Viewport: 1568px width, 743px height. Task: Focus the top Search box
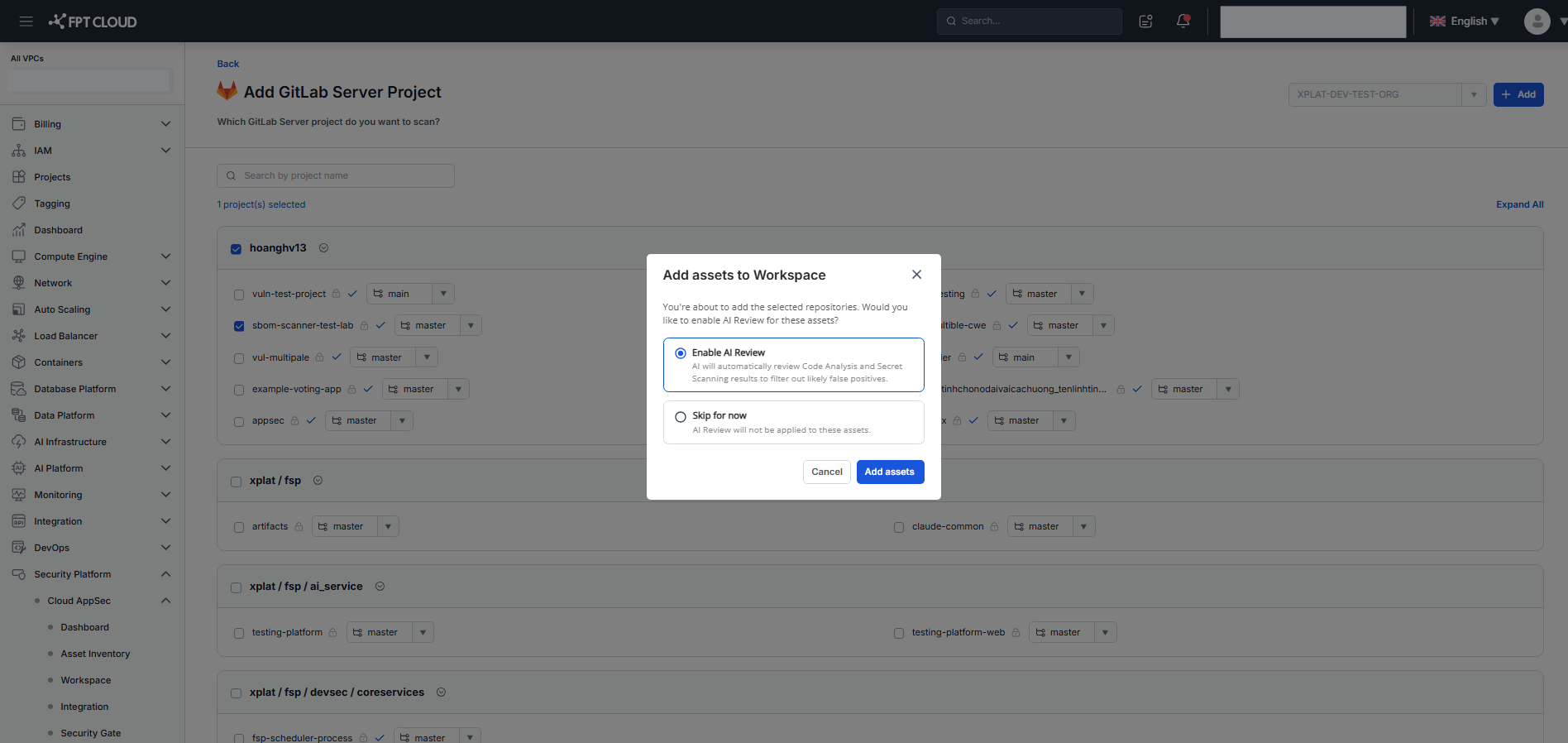point(1030,22)
